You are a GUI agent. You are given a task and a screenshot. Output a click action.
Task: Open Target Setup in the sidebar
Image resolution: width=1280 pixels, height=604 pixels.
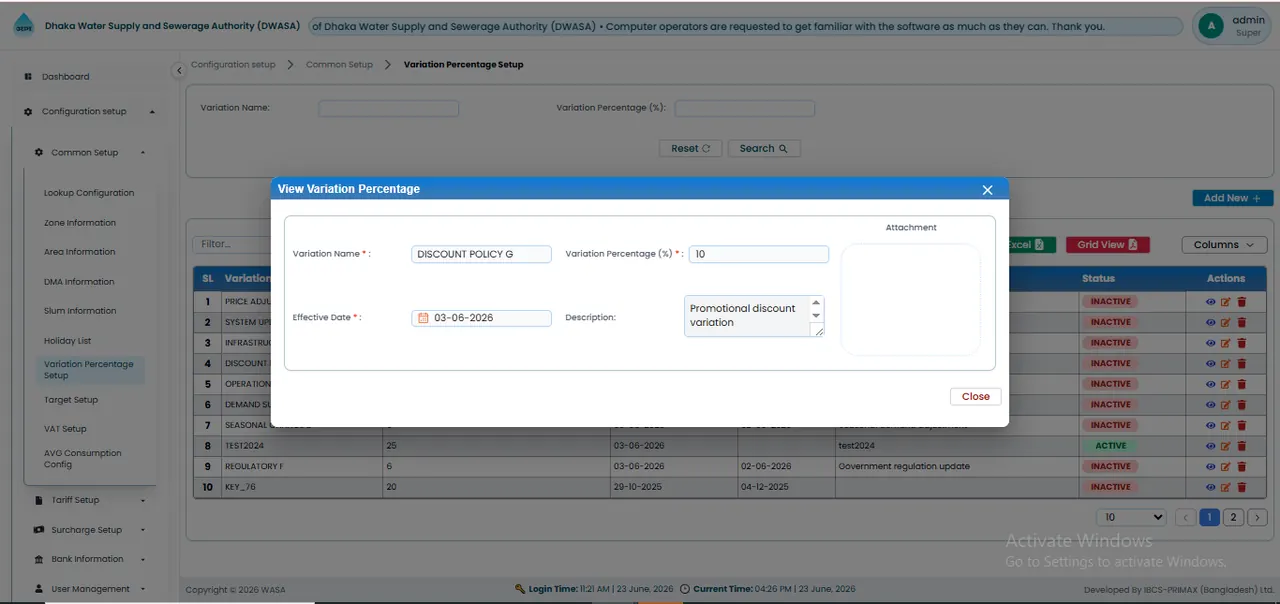(x=71, y=400)
